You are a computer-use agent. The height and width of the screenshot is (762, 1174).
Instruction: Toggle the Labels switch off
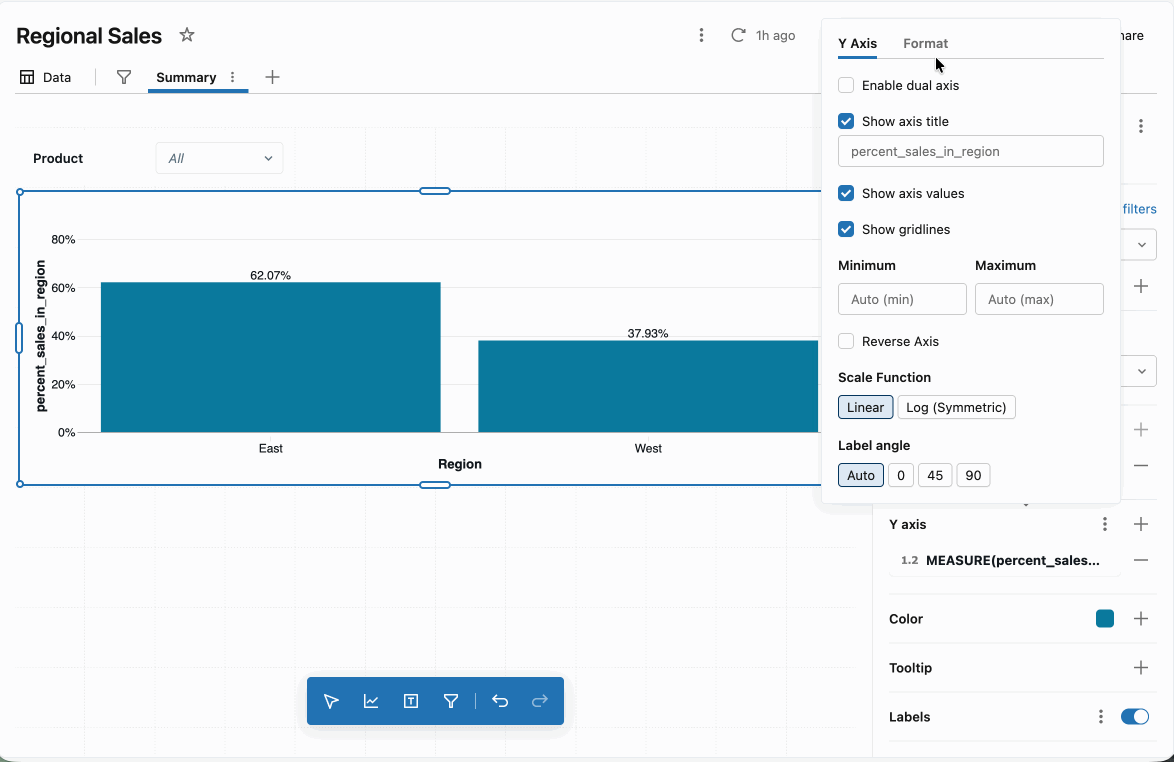click(1134, 717)
